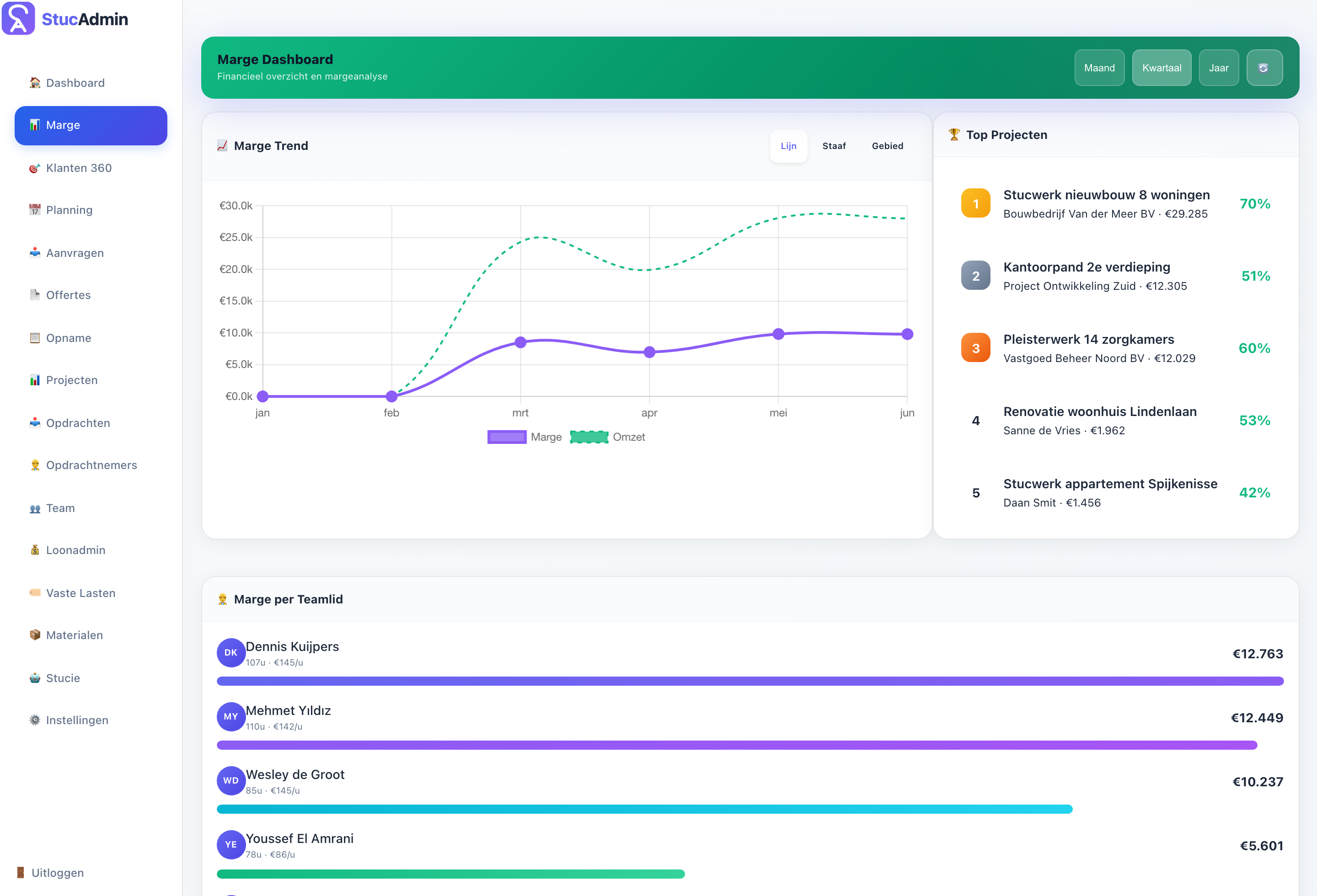The image size is (1317, 896).
Task: Select the Kwartaal period button
Action: [x=1162, y=68]
